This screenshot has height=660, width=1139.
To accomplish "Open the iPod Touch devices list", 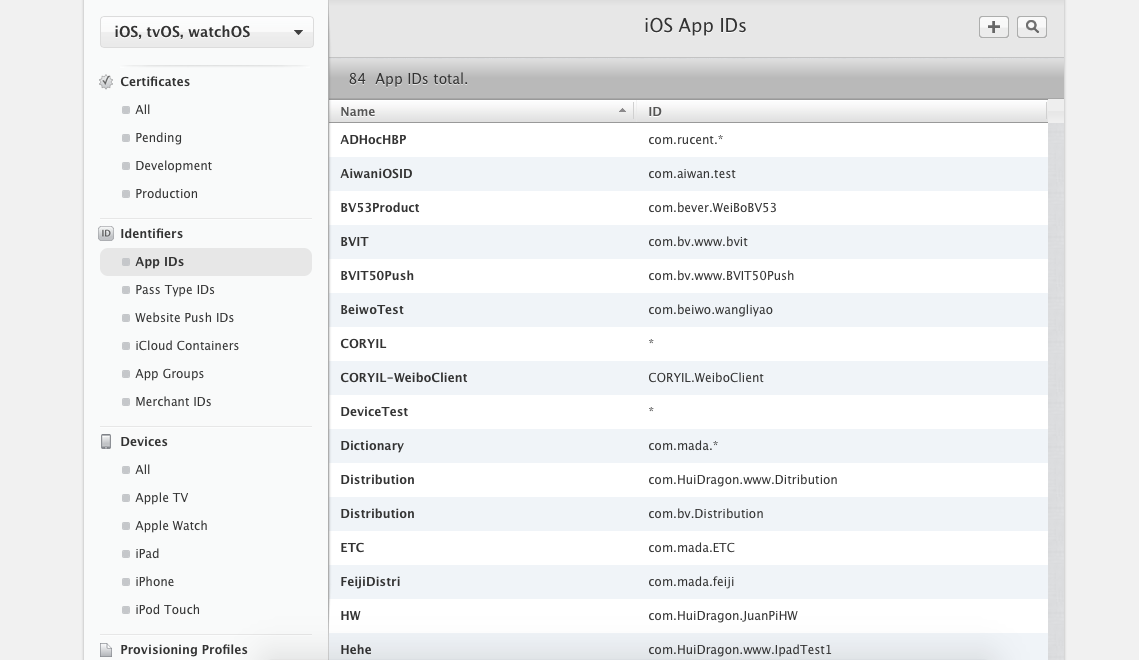I will 167,610.
